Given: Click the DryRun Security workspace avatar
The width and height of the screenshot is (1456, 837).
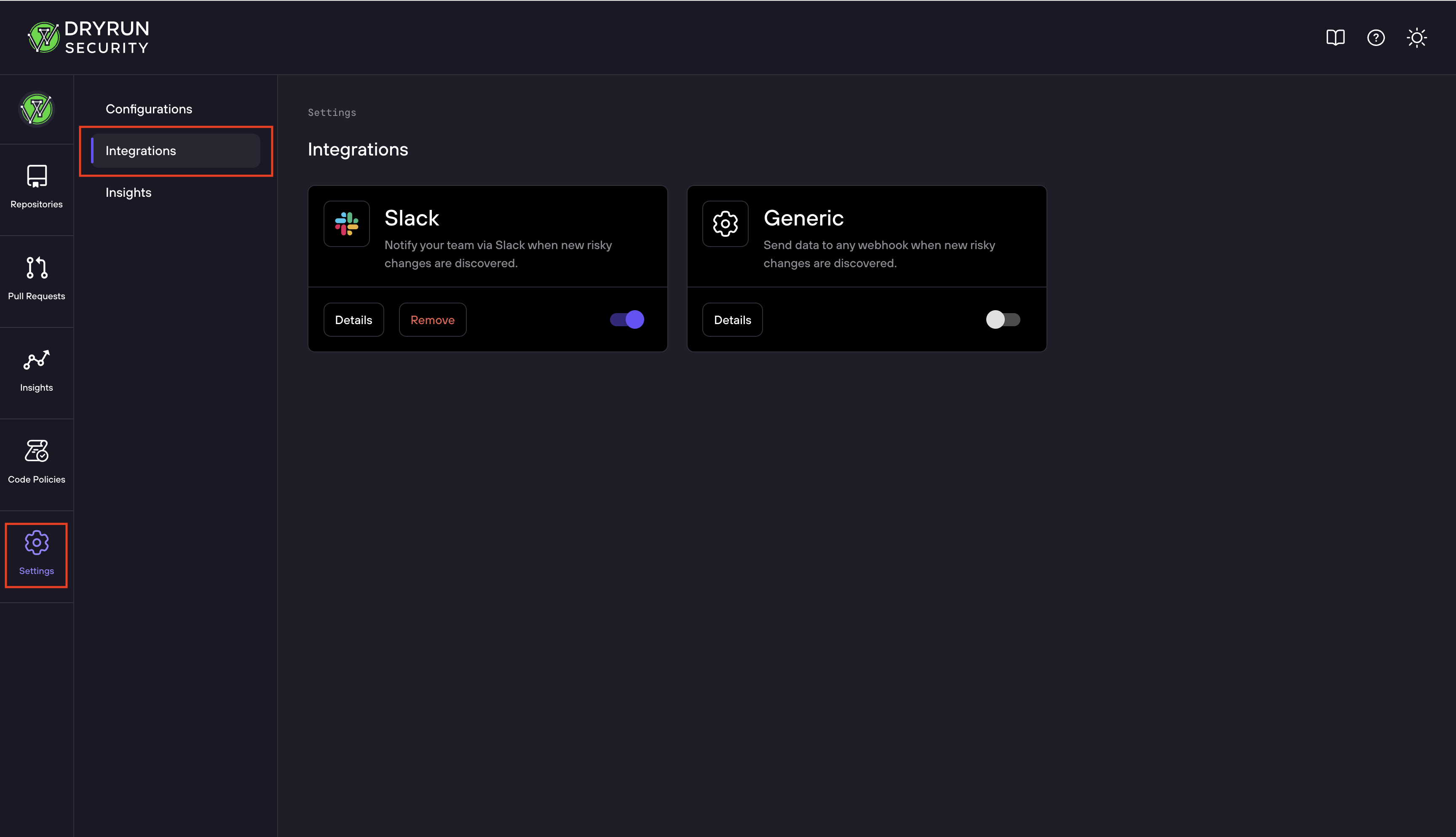Looking at the screenshot, I should point(36,109).
